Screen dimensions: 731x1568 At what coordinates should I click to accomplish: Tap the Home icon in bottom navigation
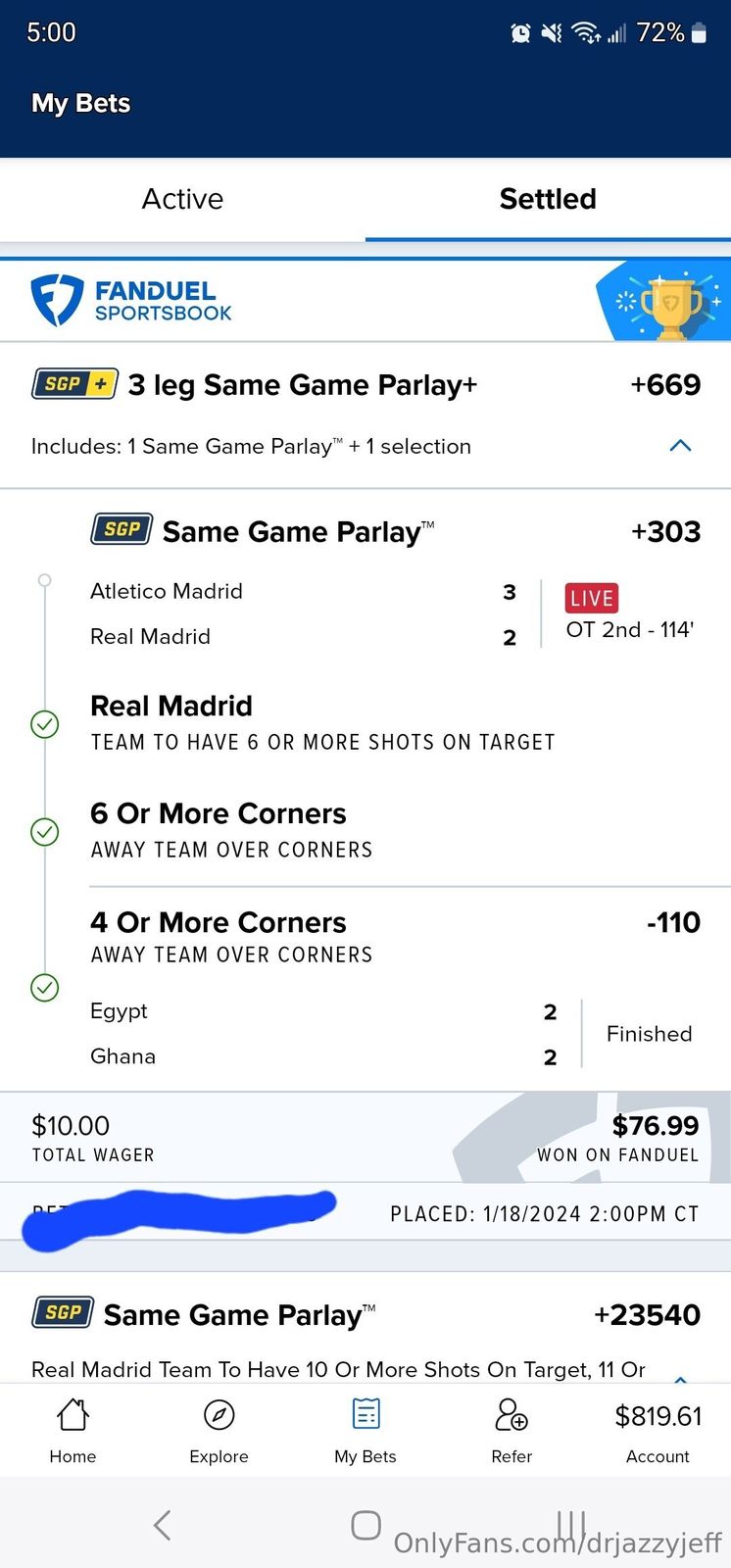[x=73, y=1415]
